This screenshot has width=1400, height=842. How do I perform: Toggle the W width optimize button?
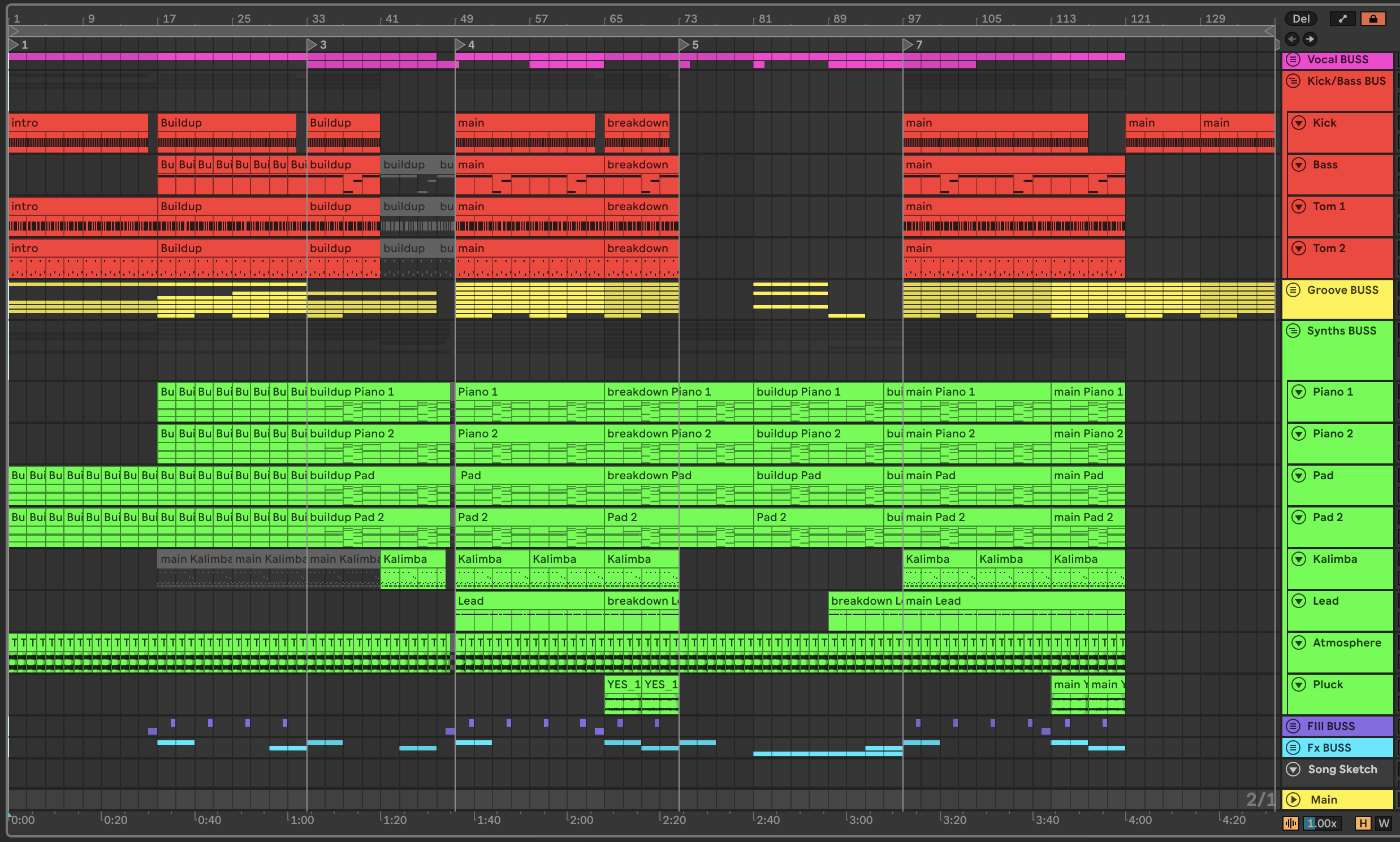pos(1384,823)
